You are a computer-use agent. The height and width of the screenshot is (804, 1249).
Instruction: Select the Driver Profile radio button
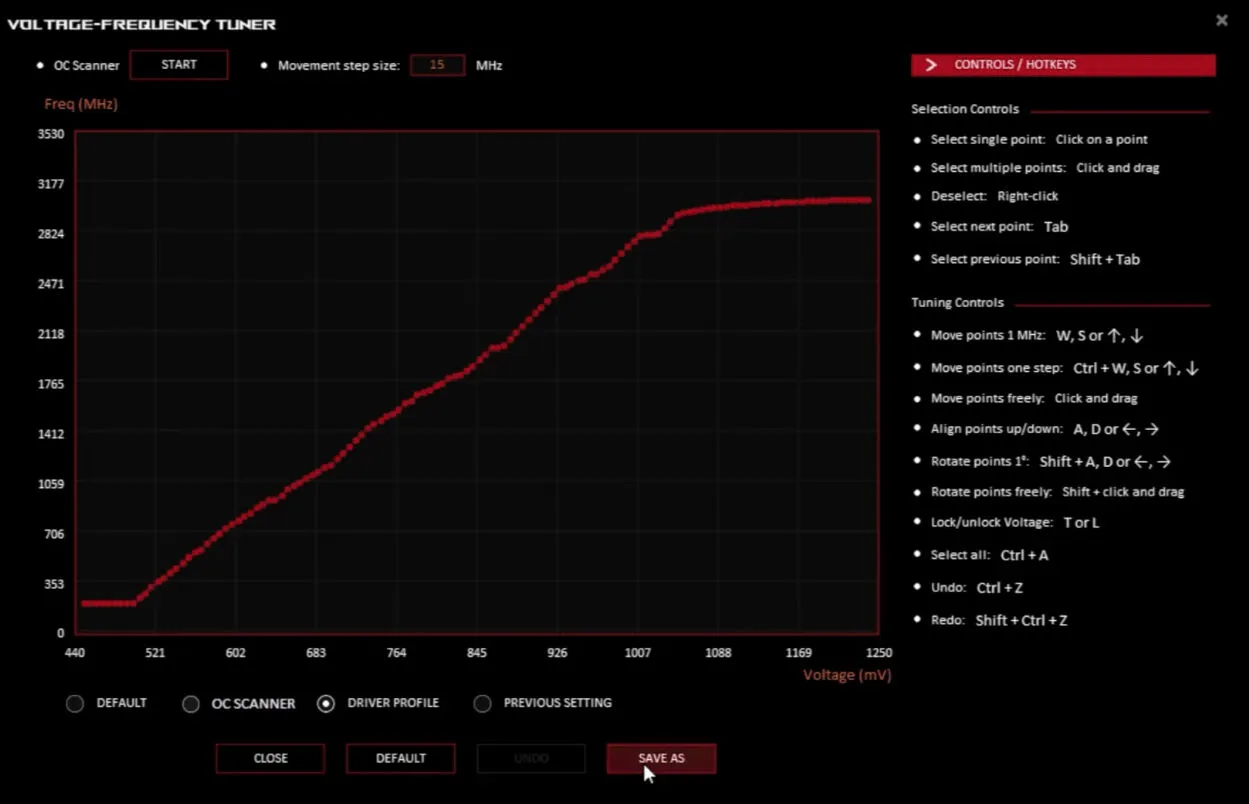(x=326, y=704)
